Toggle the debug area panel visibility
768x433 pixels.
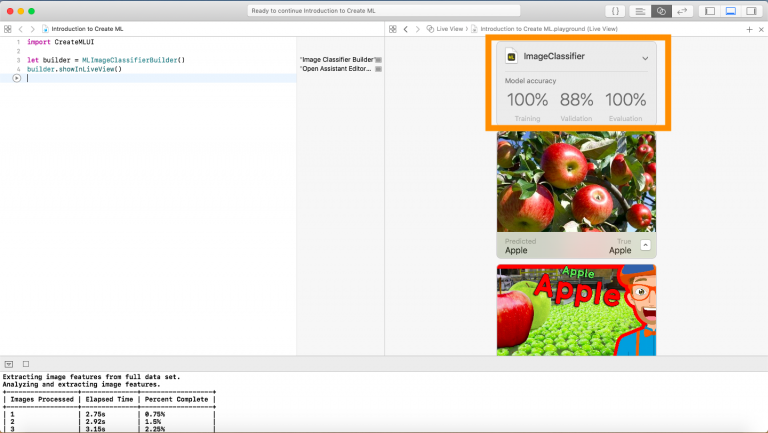(730, 11)
